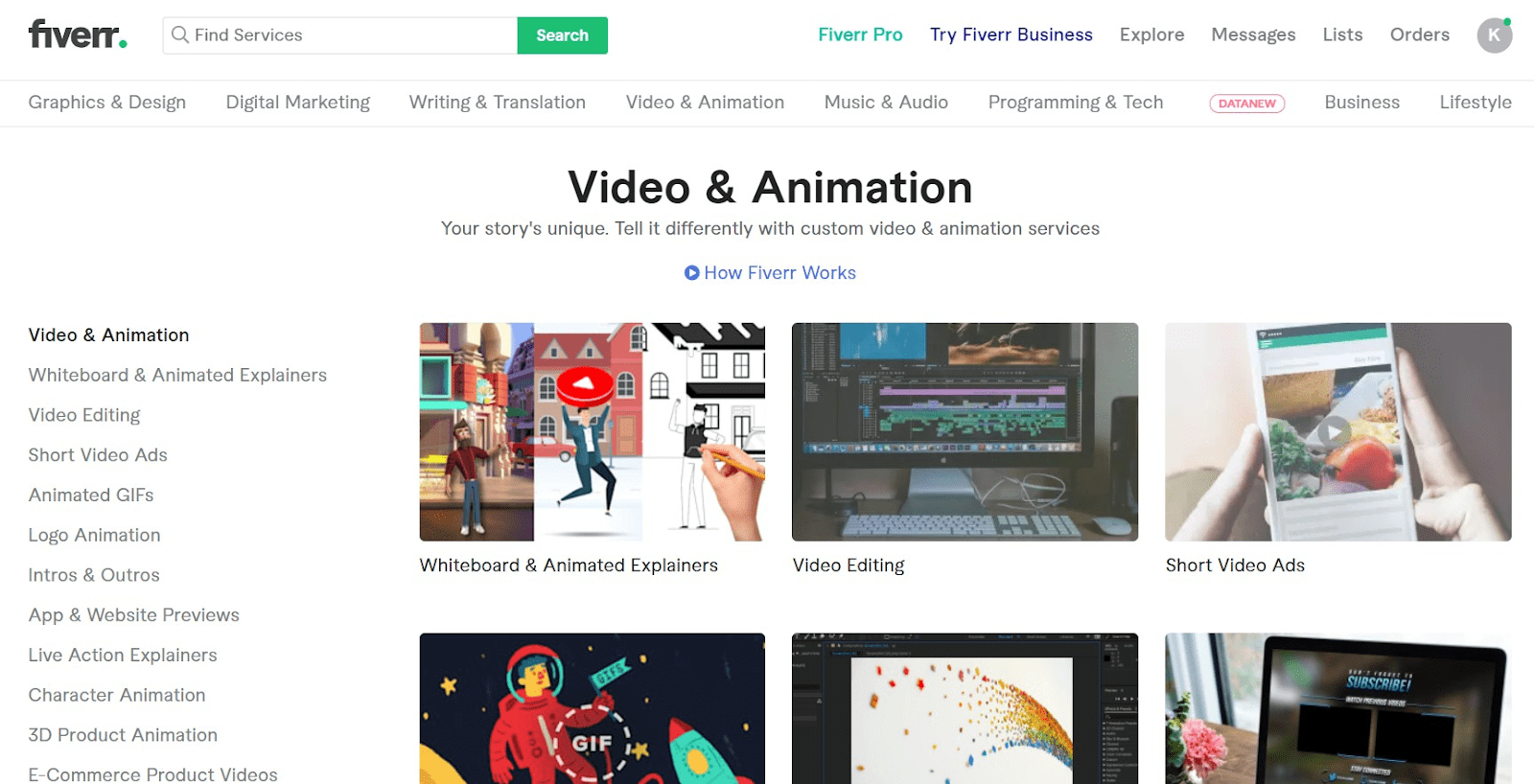Click the DATANEW badge in category bar

coord(1246,104)
